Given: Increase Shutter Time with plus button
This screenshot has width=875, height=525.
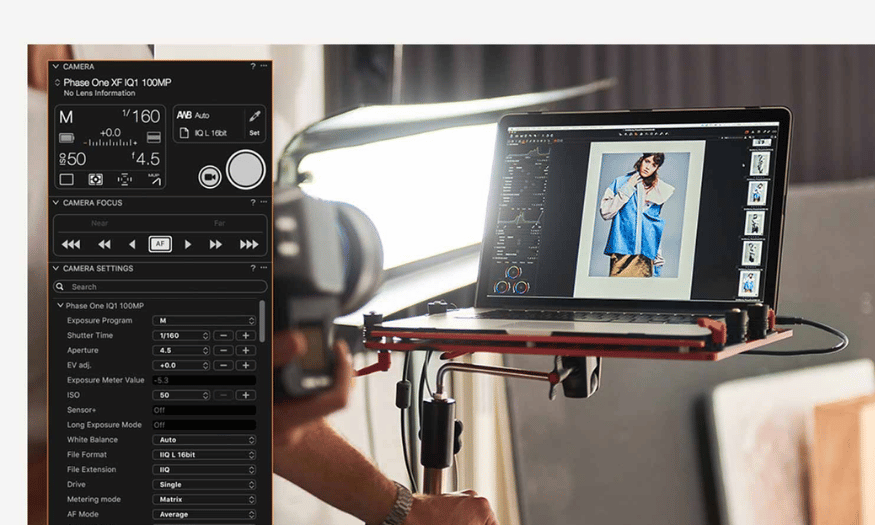Looking at the screenshot, I should pos(246,336).
